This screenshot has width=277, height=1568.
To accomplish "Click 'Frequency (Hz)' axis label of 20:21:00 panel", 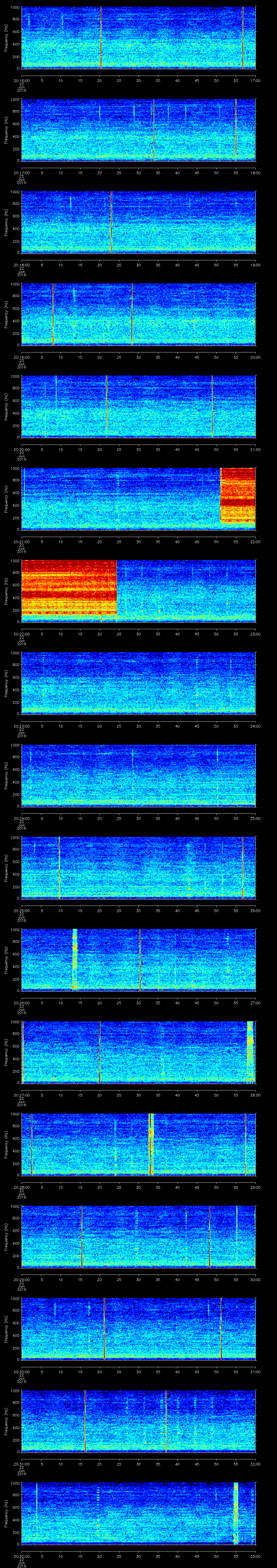I will (6, 499).
